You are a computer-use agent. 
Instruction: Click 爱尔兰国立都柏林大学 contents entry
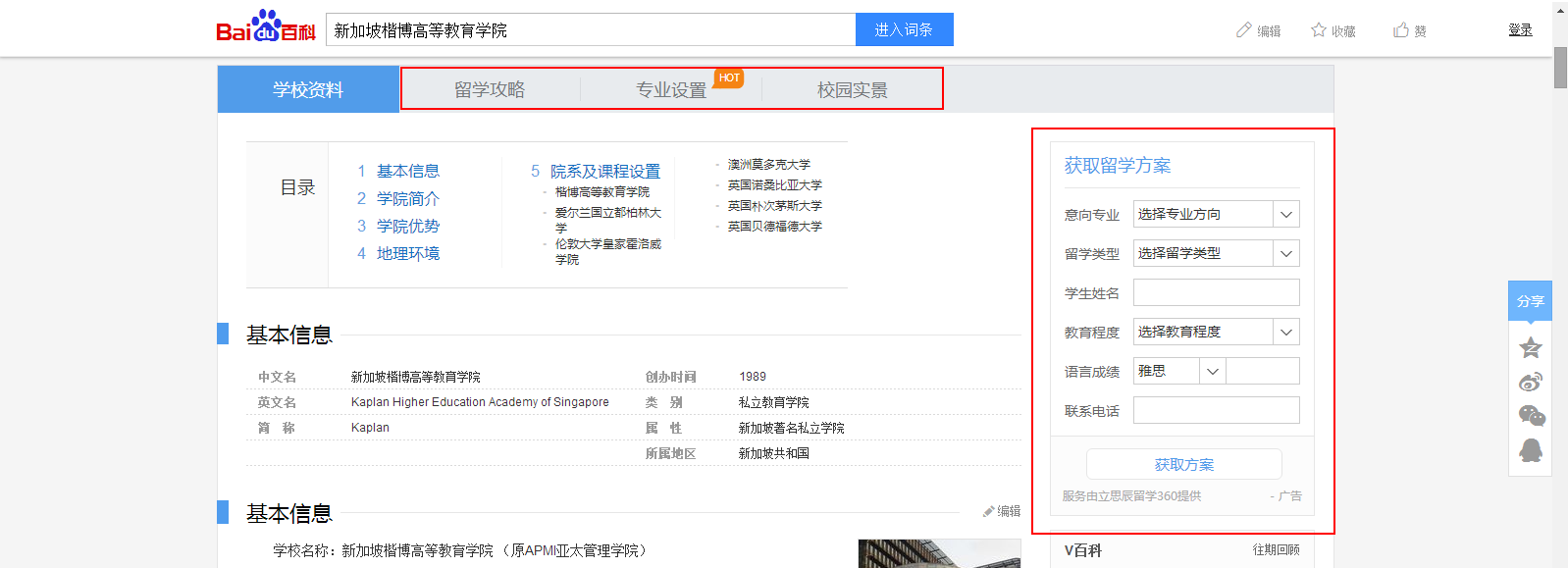pos(608,220)
